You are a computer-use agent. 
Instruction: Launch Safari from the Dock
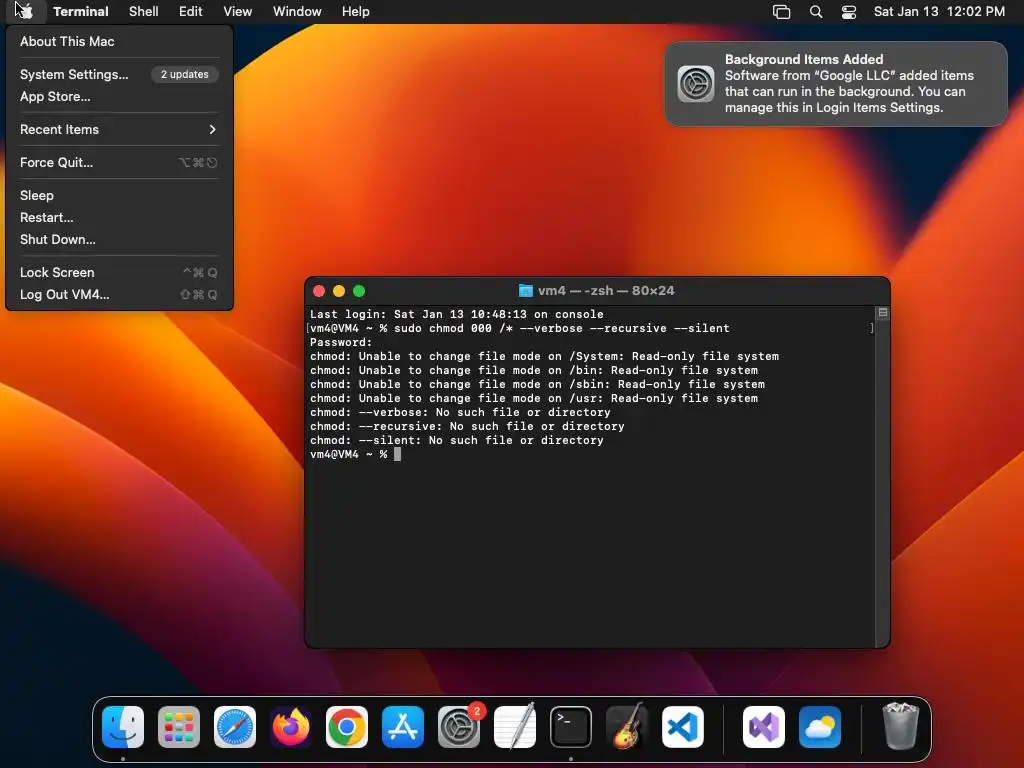(235, 727)
